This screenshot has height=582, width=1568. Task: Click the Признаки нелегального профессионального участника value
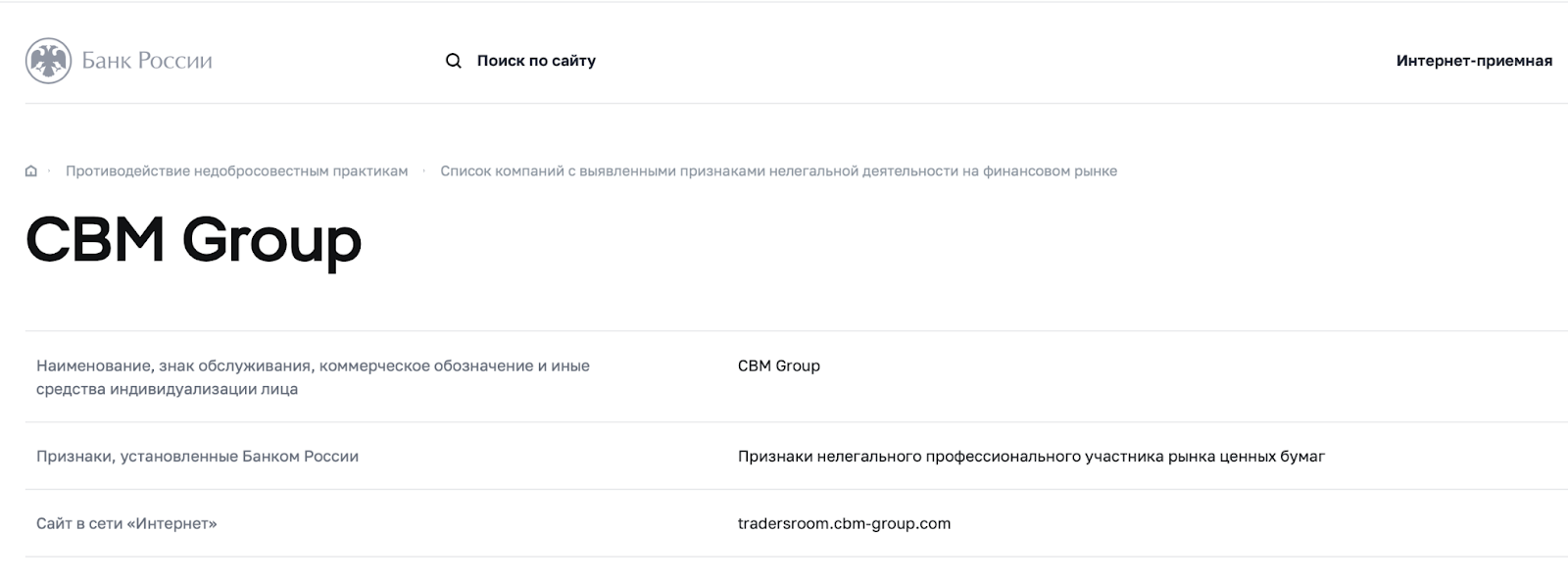tap(1031, 457)
